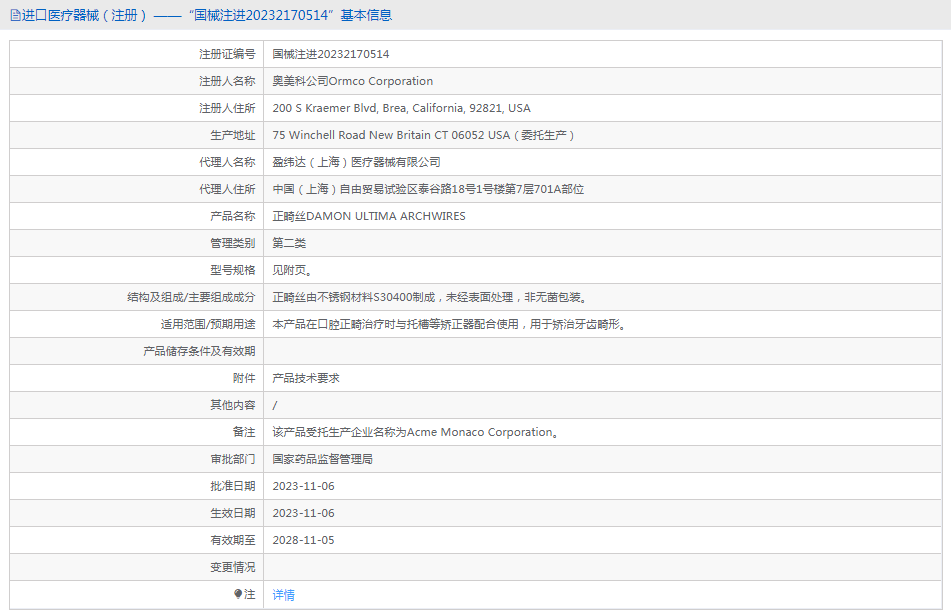Screen dimensions: 951x612
Task: Select the page title 进口医疗器械（注册）基本信息
Action: click(x=206, y=15)
